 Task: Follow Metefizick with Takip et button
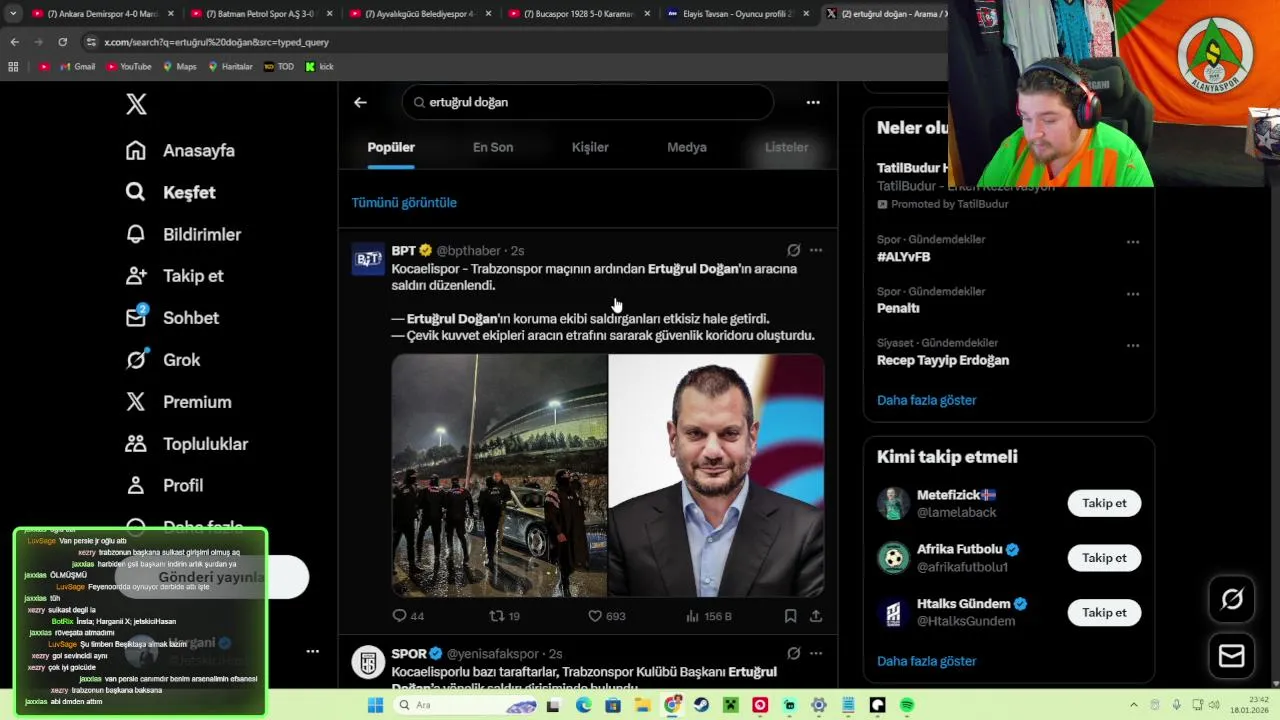[1104, 503]
